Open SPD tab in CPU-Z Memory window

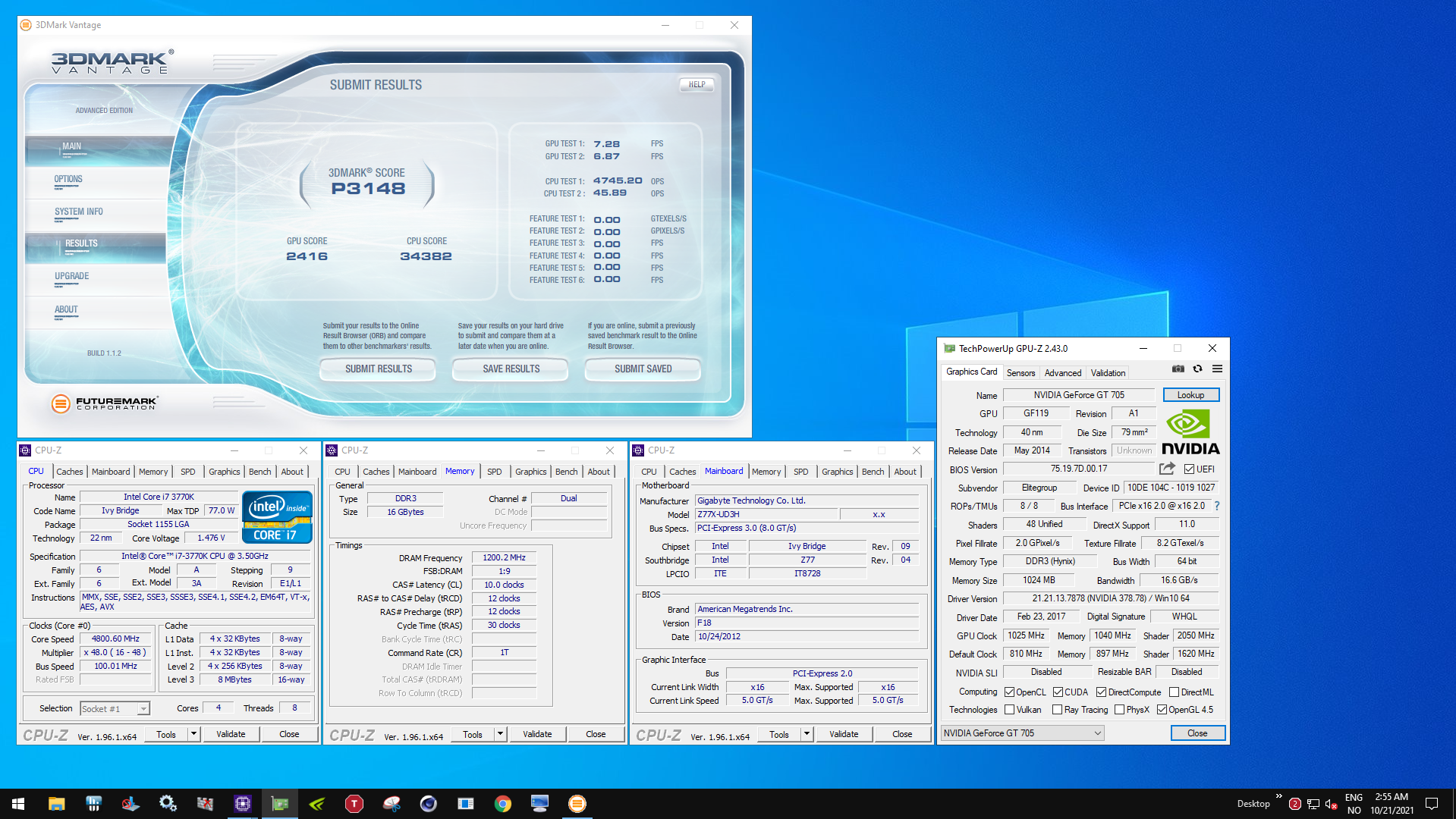tap(494, 472)
